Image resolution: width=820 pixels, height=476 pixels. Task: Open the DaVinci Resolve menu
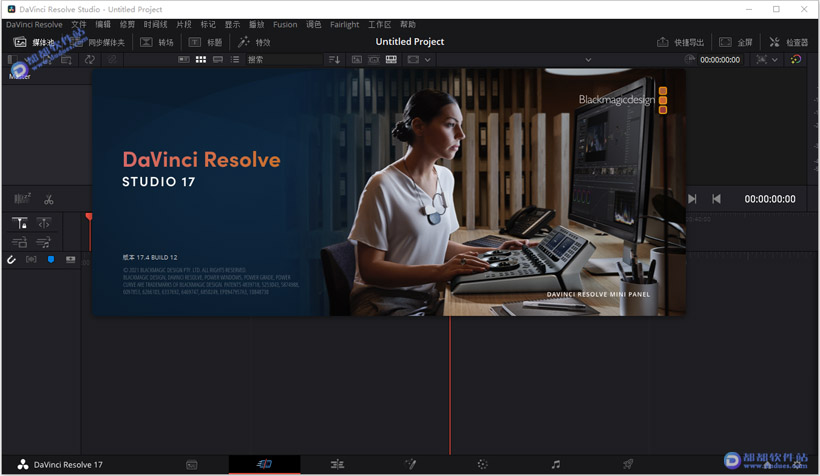[x=34, y=25]
